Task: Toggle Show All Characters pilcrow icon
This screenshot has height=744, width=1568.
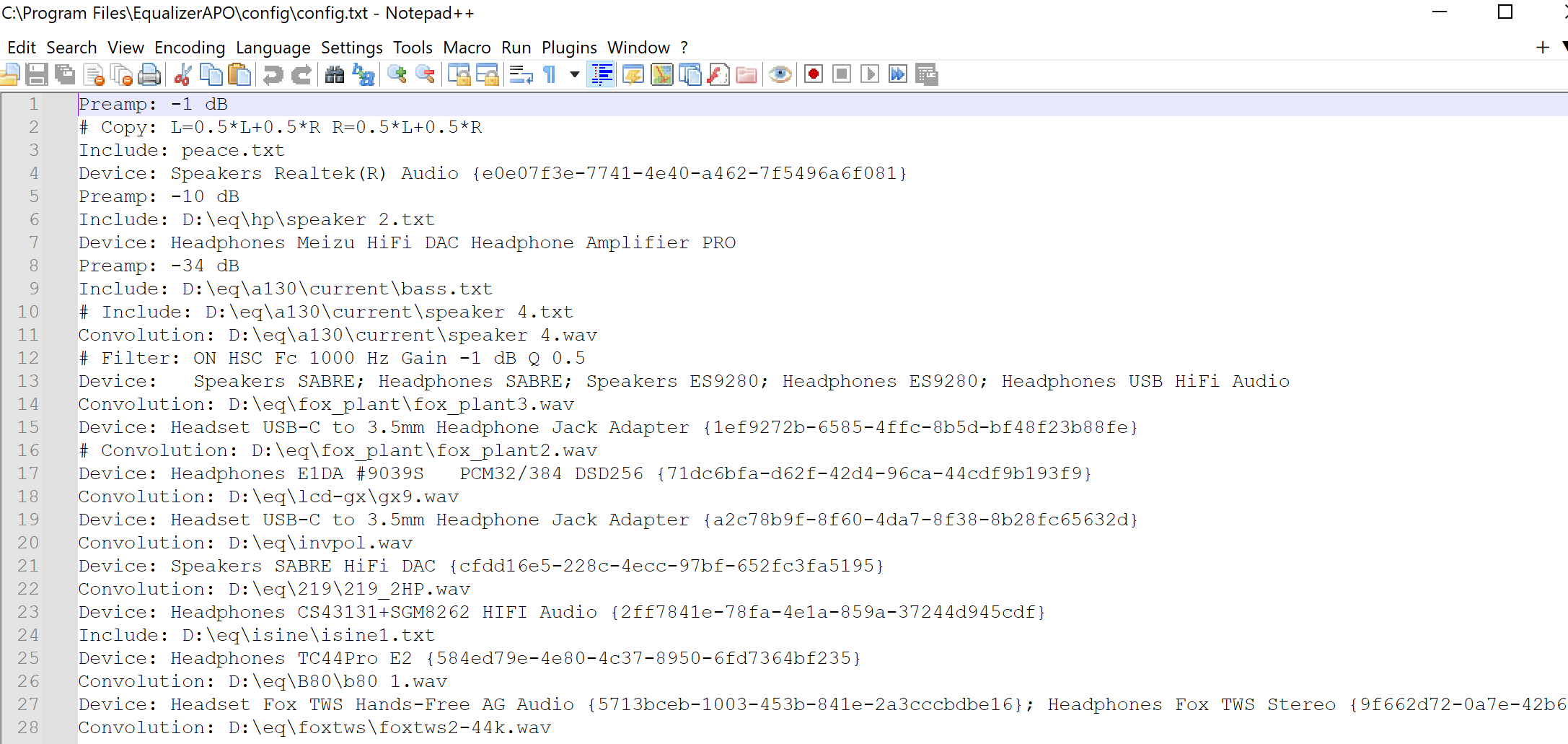Action: [x=550, y=74]
